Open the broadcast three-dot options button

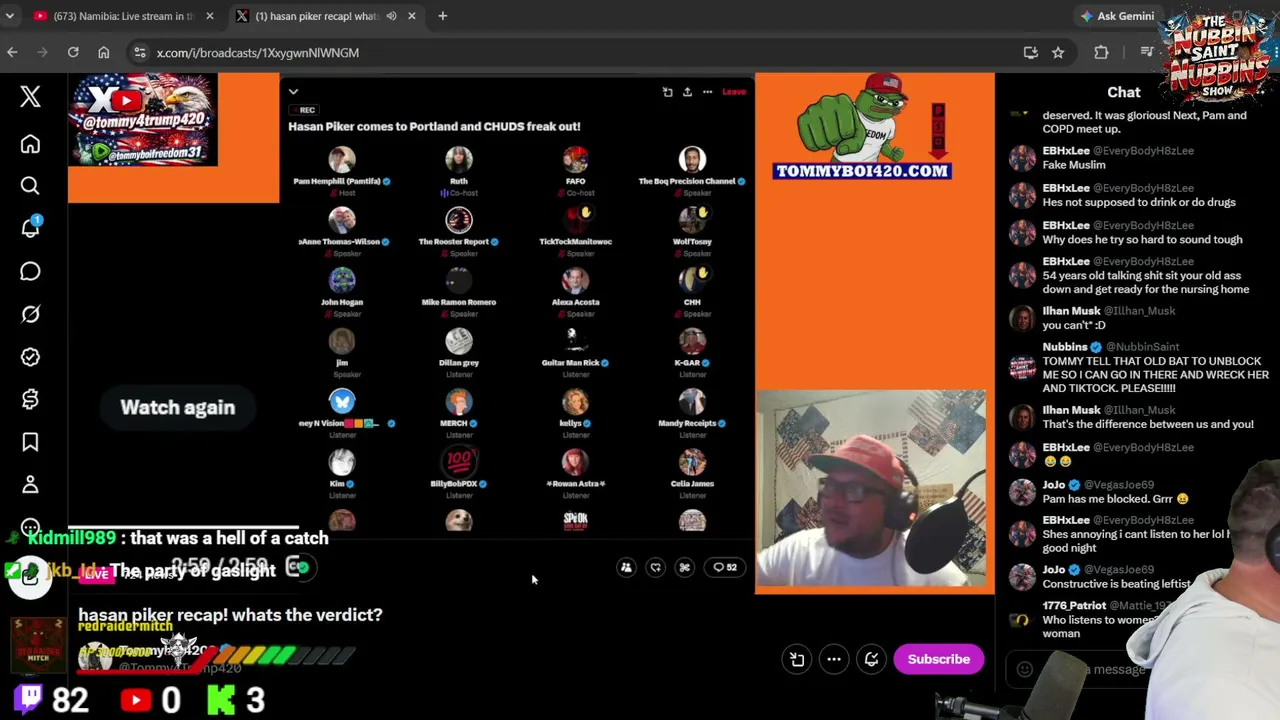click(834, 659)
